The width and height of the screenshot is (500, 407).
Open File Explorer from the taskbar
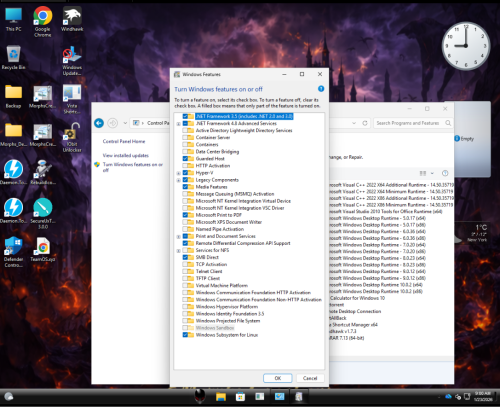click(221, 396)
